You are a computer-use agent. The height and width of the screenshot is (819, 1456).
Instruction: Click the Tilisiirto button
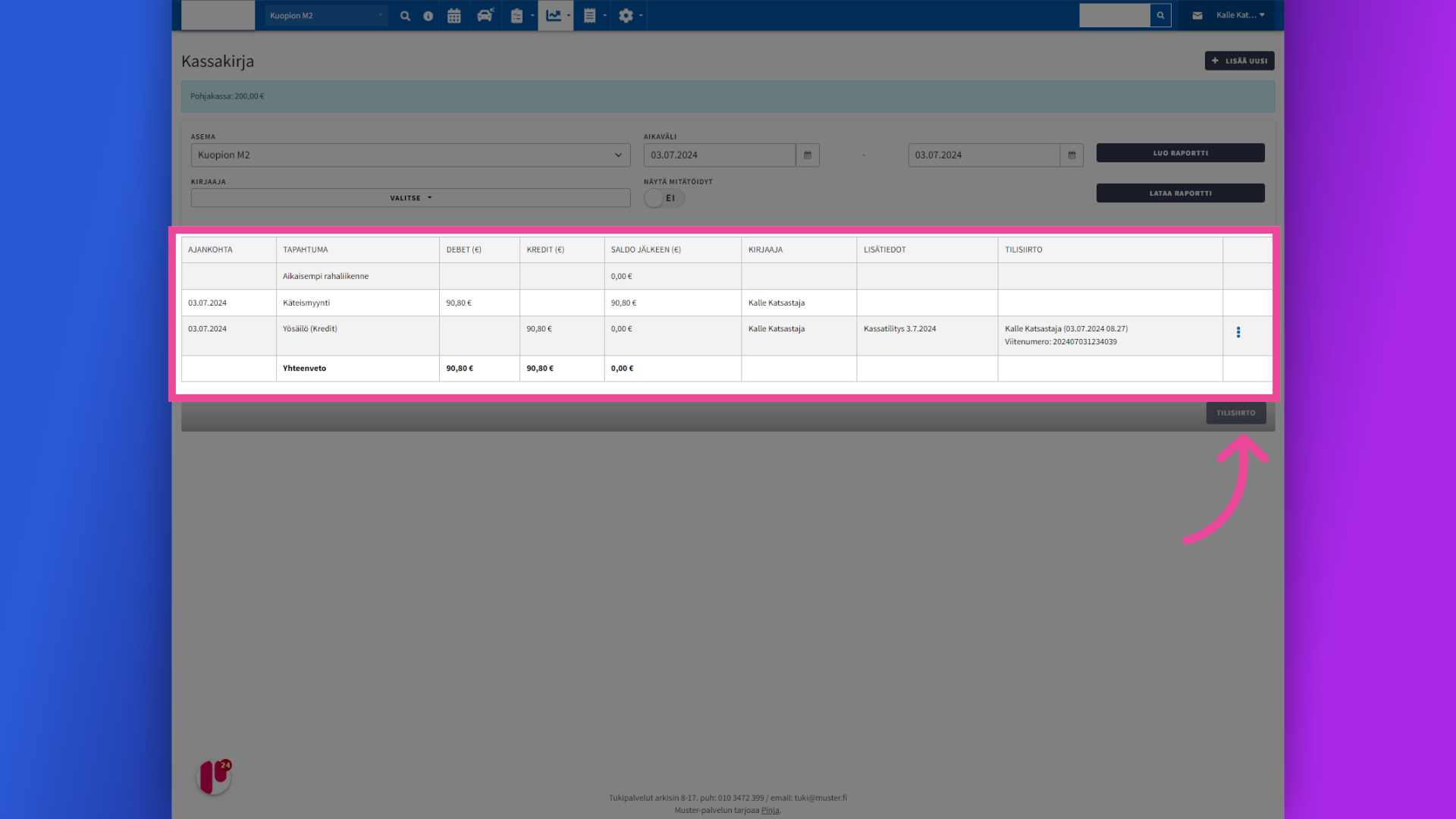pyautogui.click(x=1236, y=413)
